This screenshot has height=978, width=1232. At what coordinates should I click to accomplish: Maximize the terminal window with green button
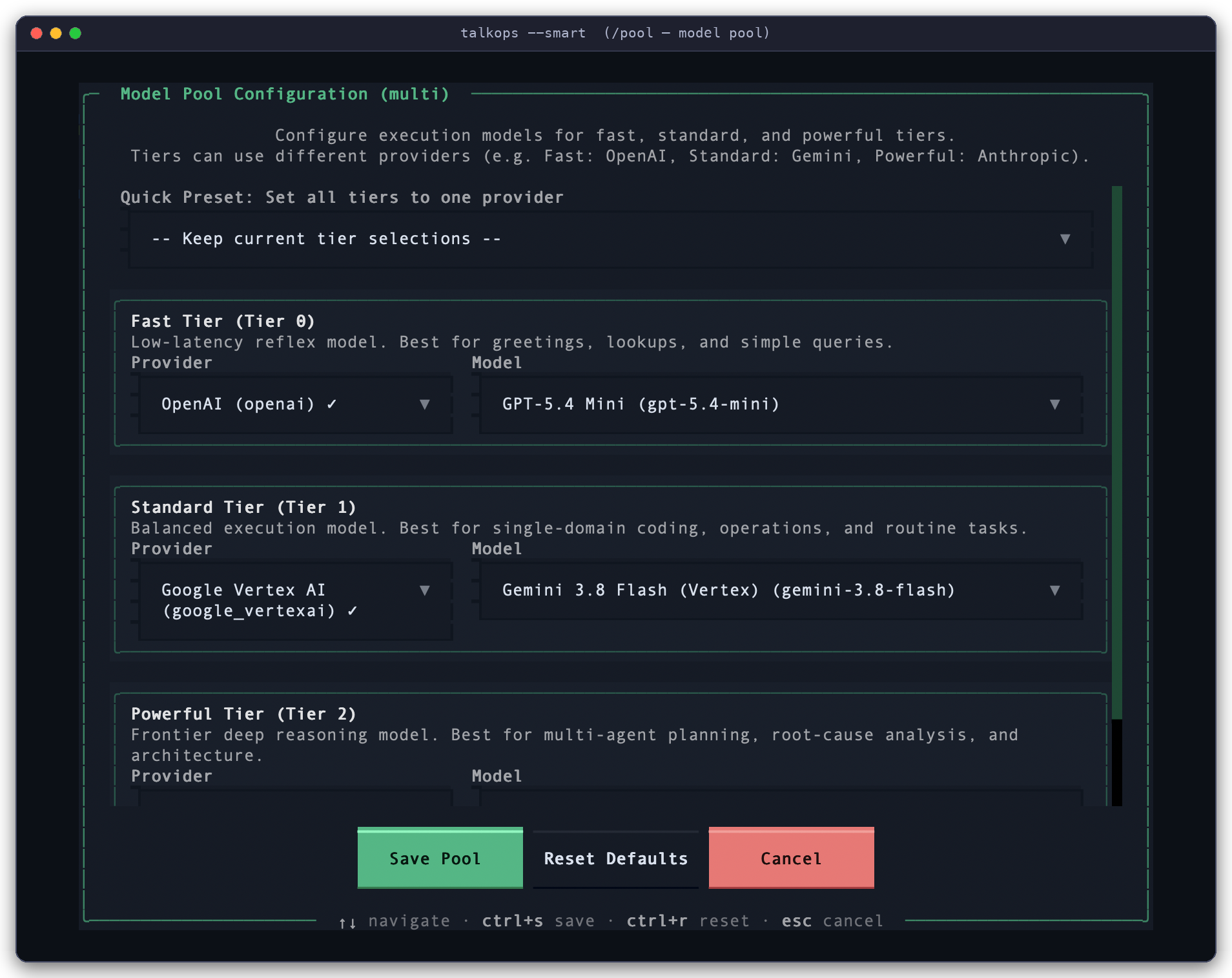click(76, 33)
